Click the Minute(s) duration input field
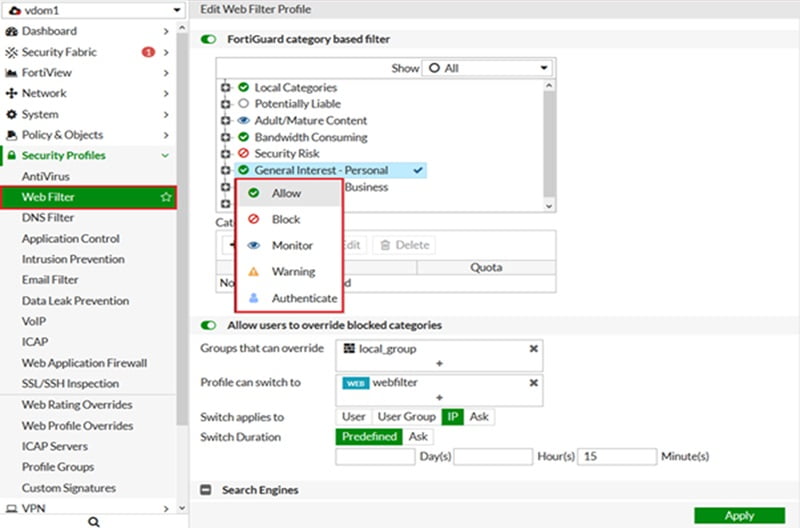Screen dimensions: 800x528 click(x=615, y=457)
